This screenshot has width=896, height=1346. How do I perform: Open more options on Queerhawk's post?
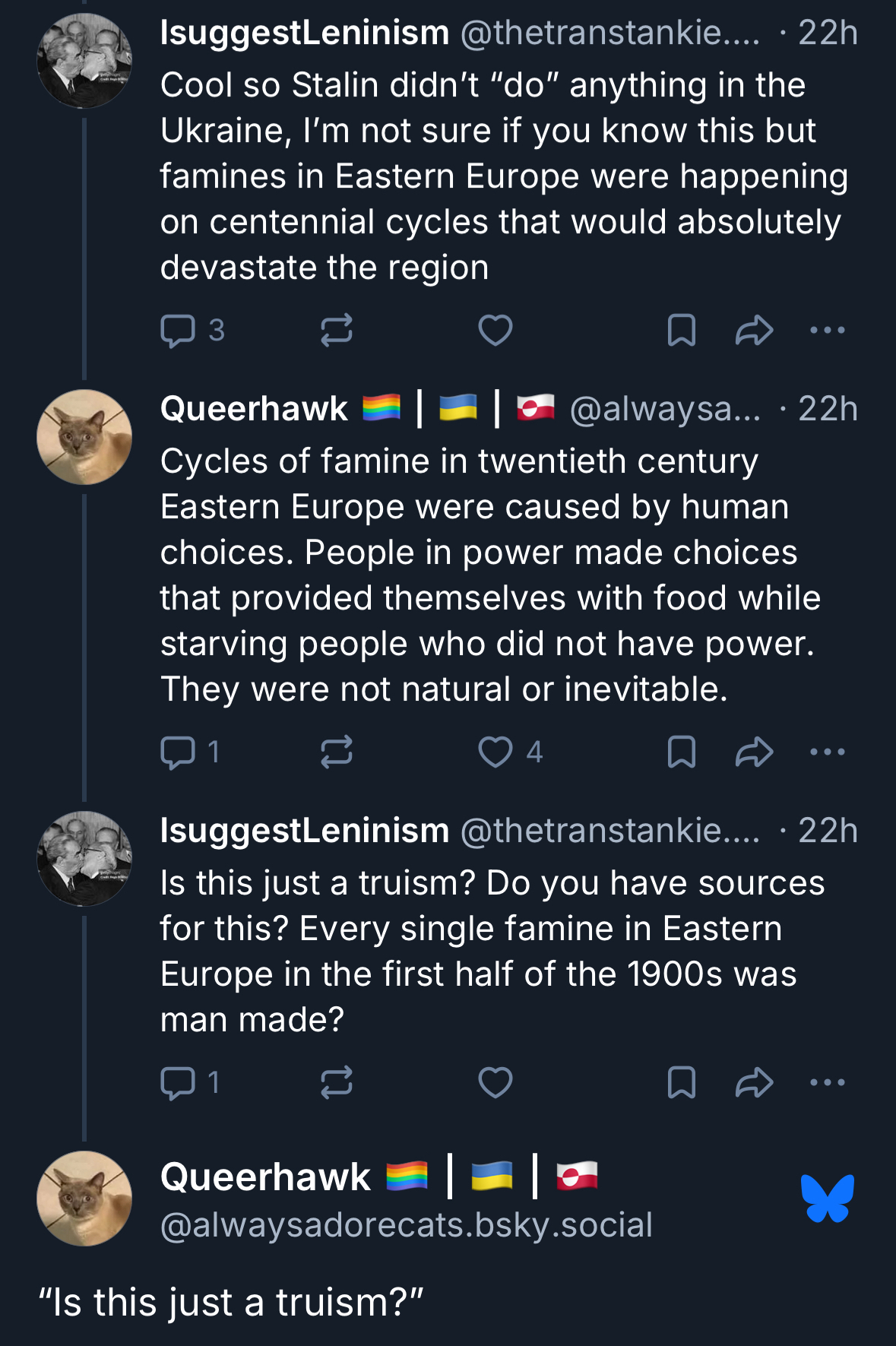pyautogui.click(x=828, y=752)
